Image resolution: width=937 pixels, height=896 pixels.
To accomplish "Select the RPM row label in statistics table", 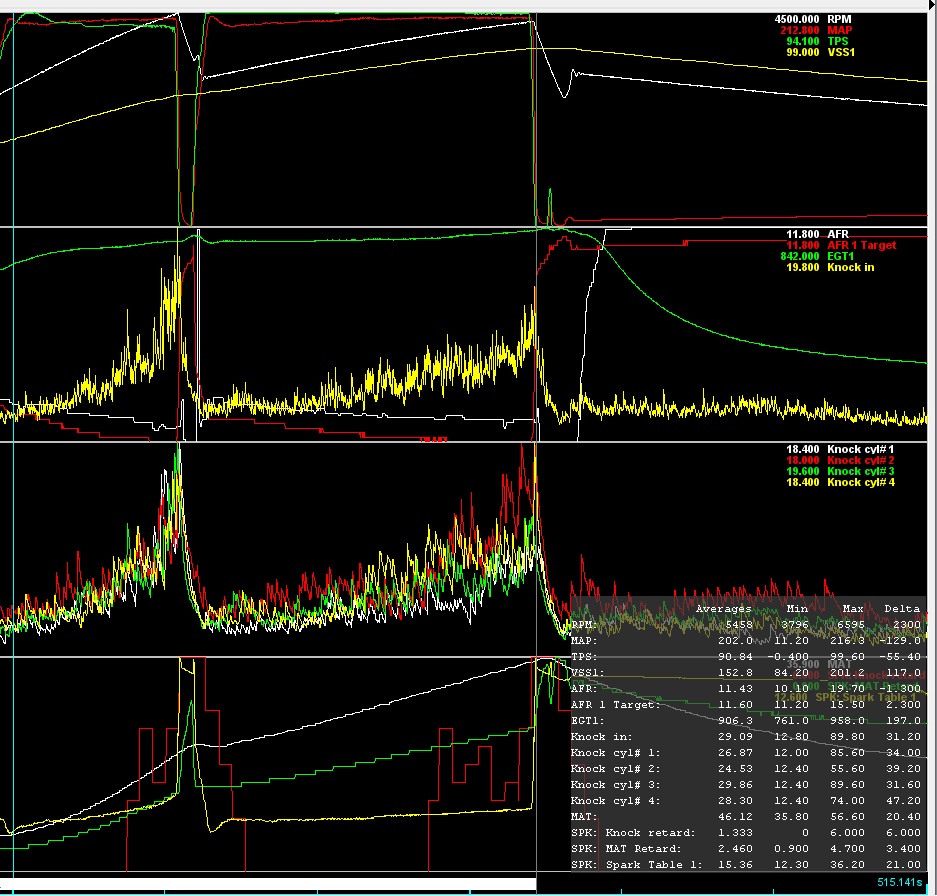I will tap(584, 625).
